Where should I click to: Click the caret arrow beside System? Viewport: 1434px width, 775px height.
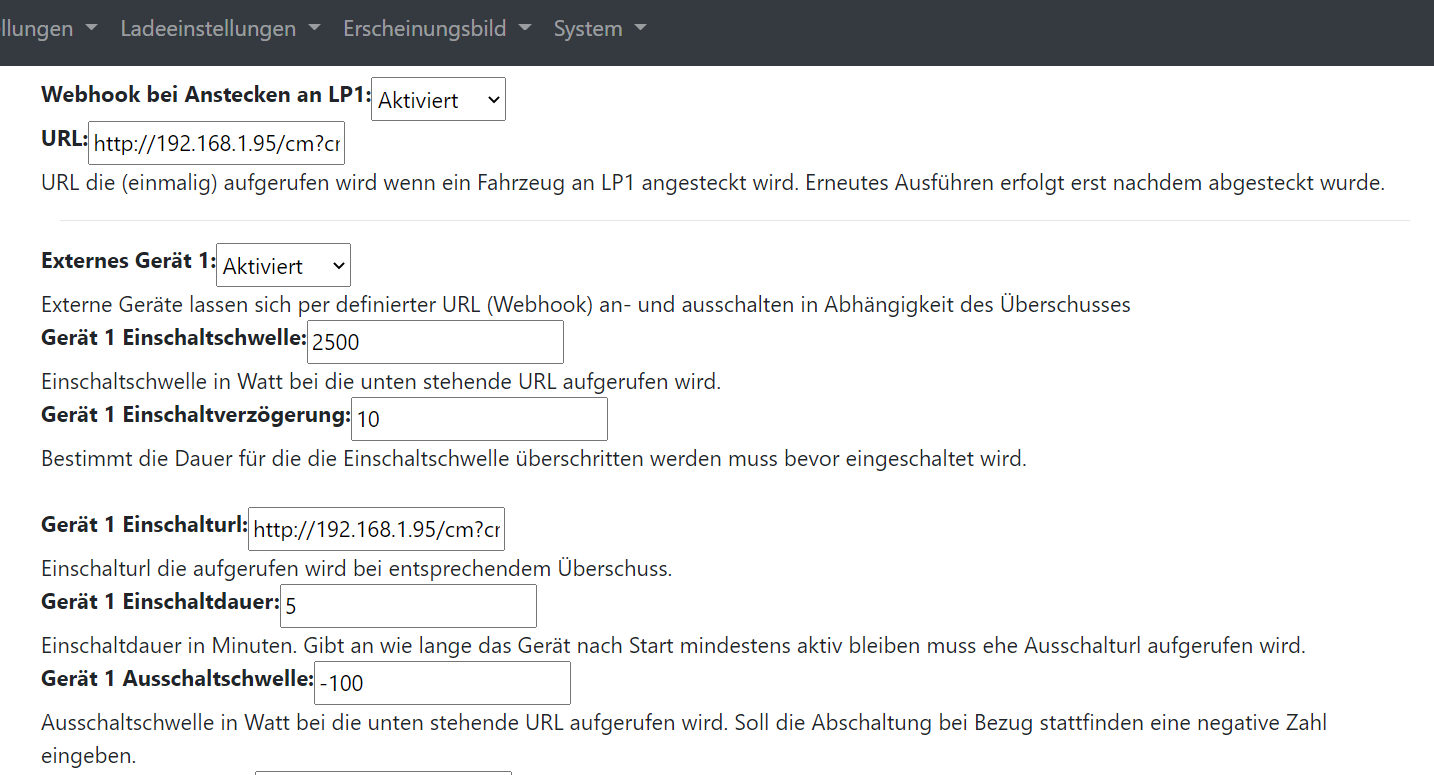[640, 29]
